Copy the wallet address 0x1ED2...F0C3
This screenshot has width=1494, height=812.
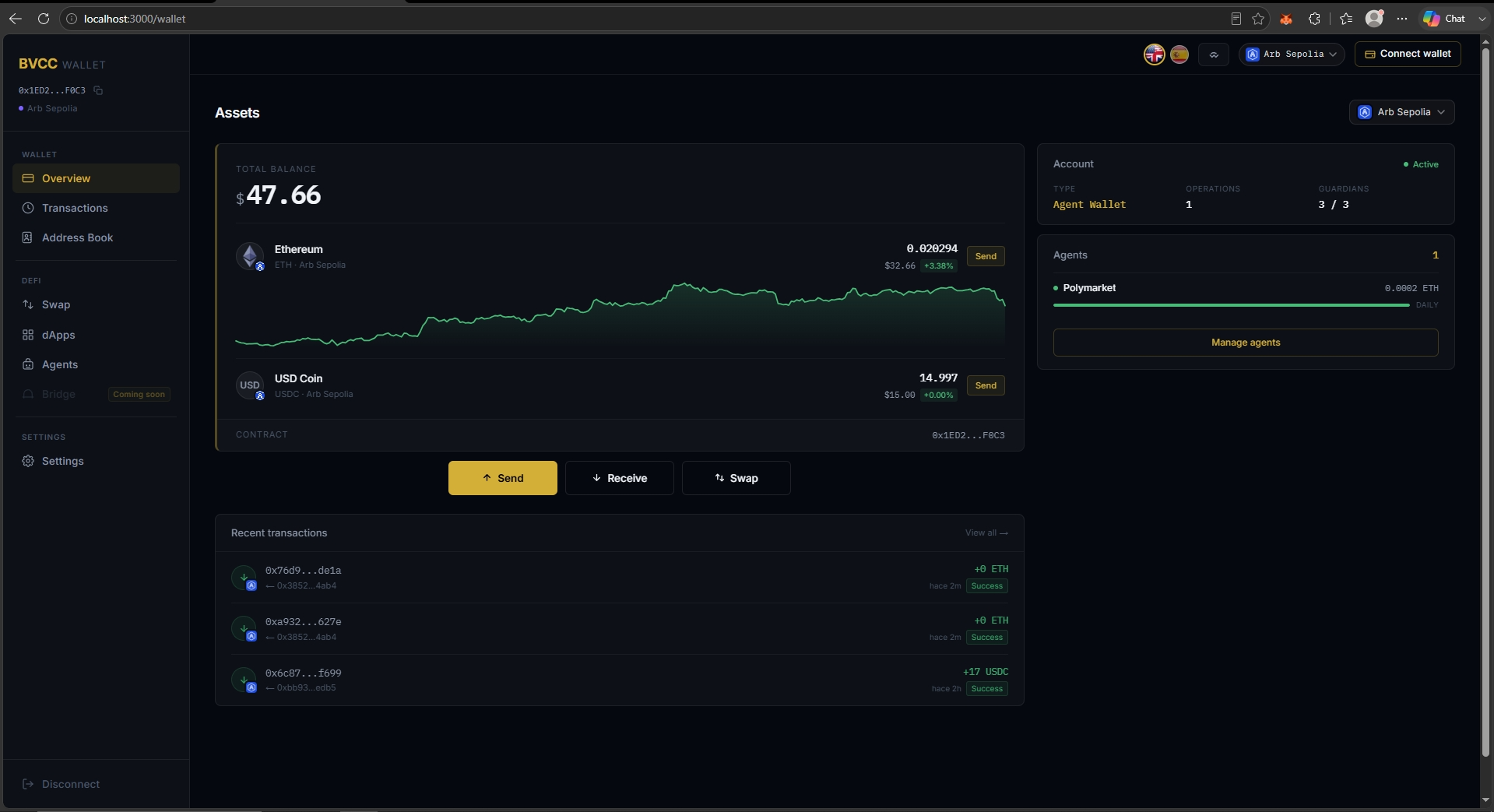tap(98, 90)
